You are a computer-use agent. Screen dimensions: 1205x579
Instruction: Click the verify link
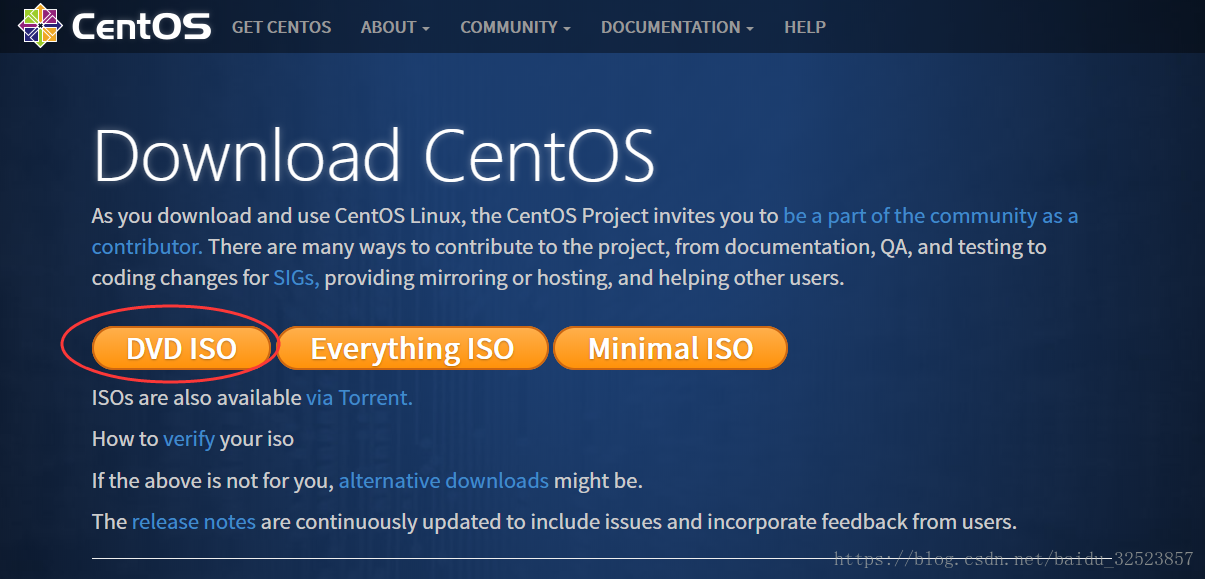pos(189,439)
